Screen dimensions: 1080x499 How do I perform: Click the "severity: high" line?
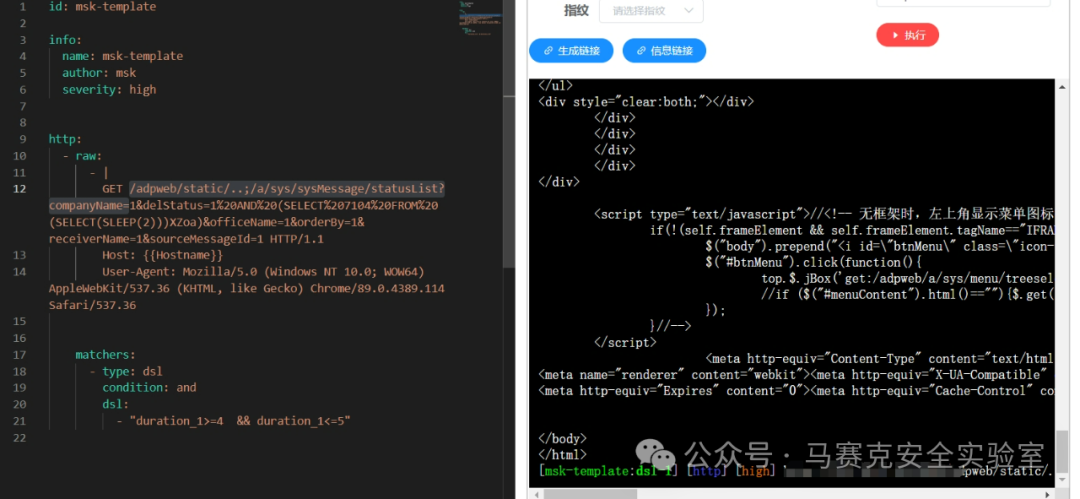[110, 90]
